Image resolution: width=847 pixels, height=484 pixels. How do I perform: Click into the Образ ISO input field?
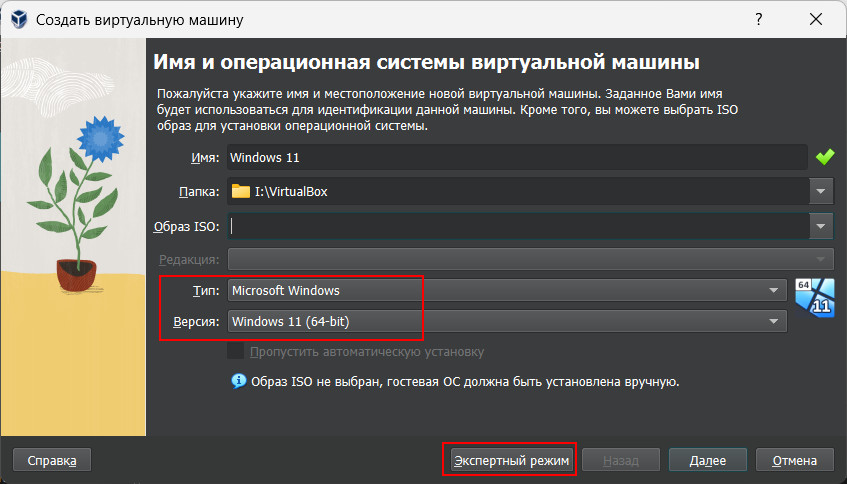[519, 226]
